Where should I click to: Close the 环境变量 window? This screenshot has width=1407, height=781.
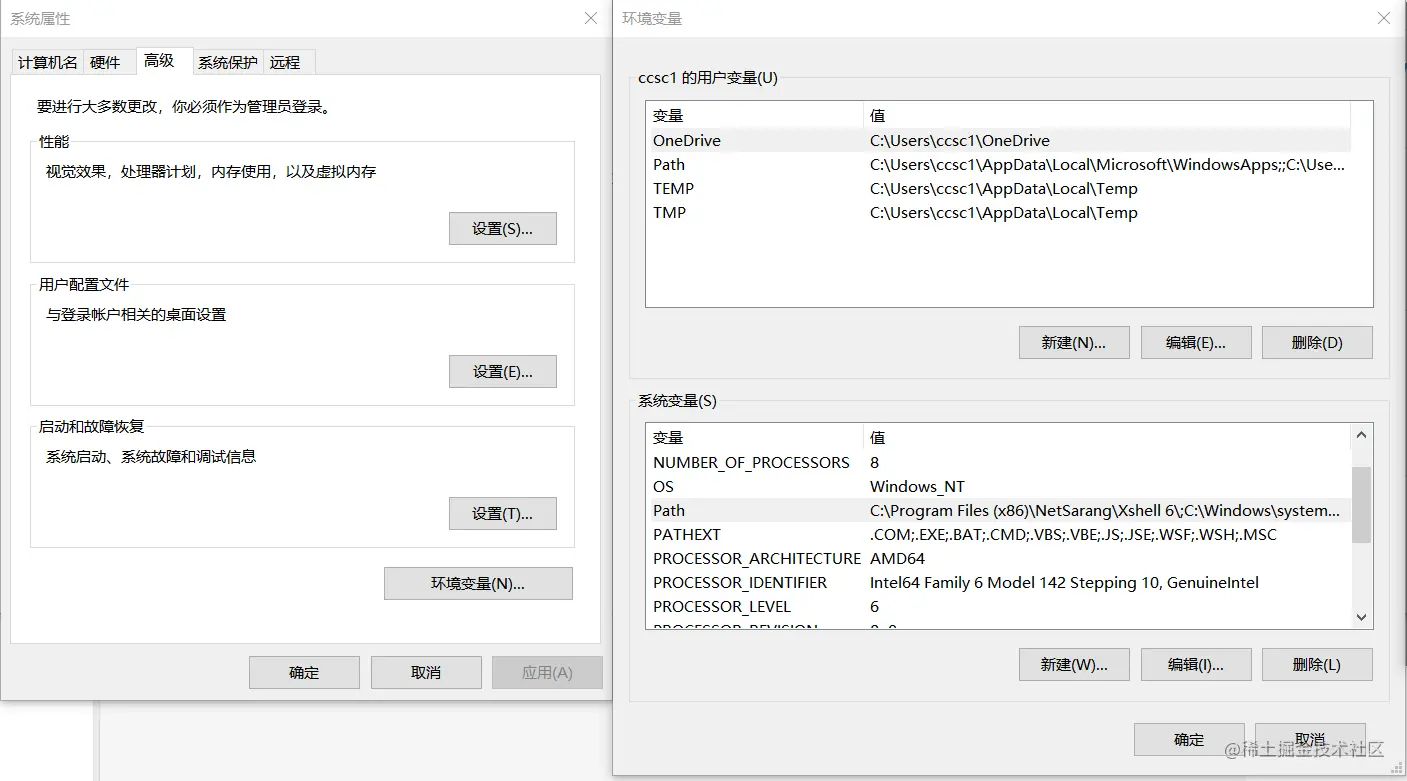[x=1385, y=18]
